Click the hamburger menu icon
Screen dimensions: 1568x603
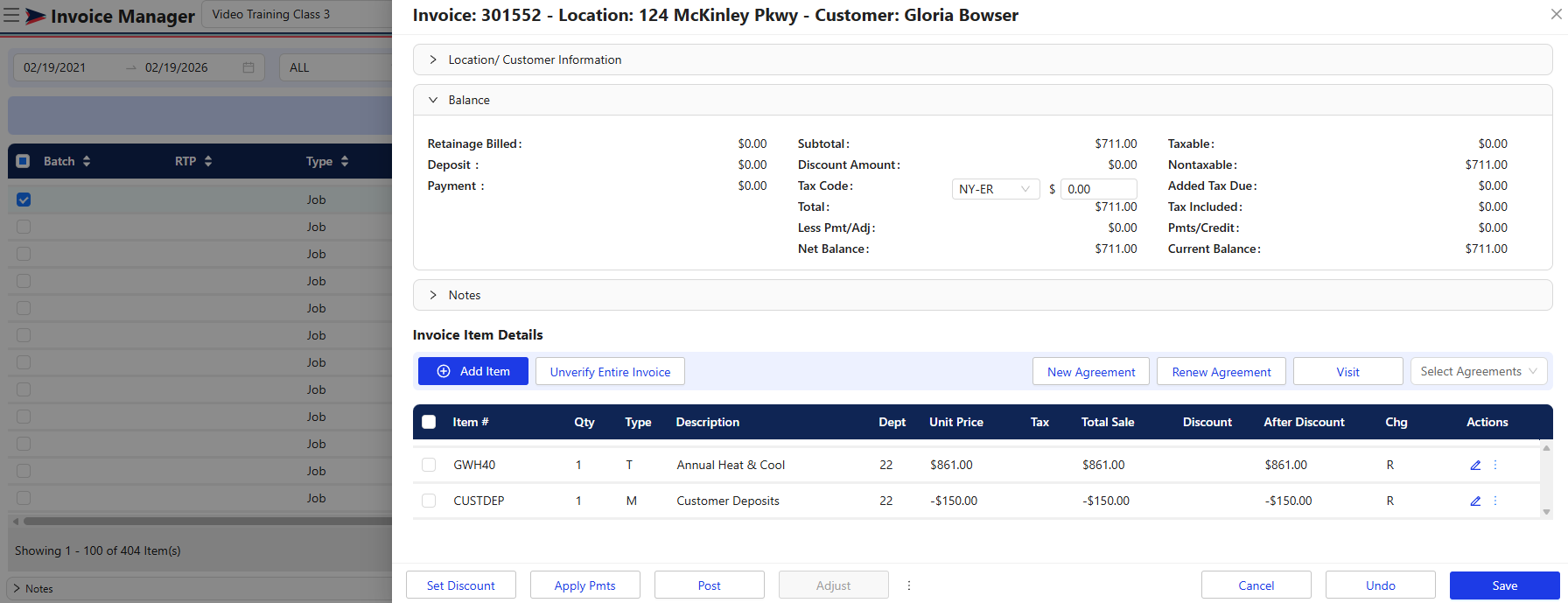click(x=12, y=16)
